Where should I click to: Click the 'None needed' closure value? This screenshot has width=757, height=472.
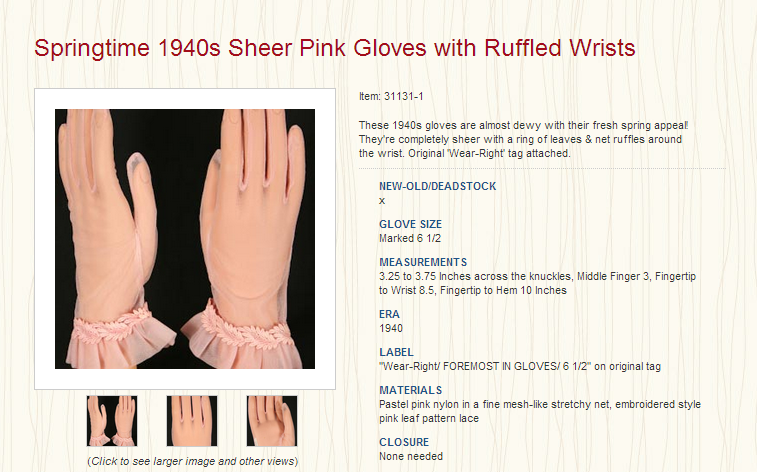411,457
